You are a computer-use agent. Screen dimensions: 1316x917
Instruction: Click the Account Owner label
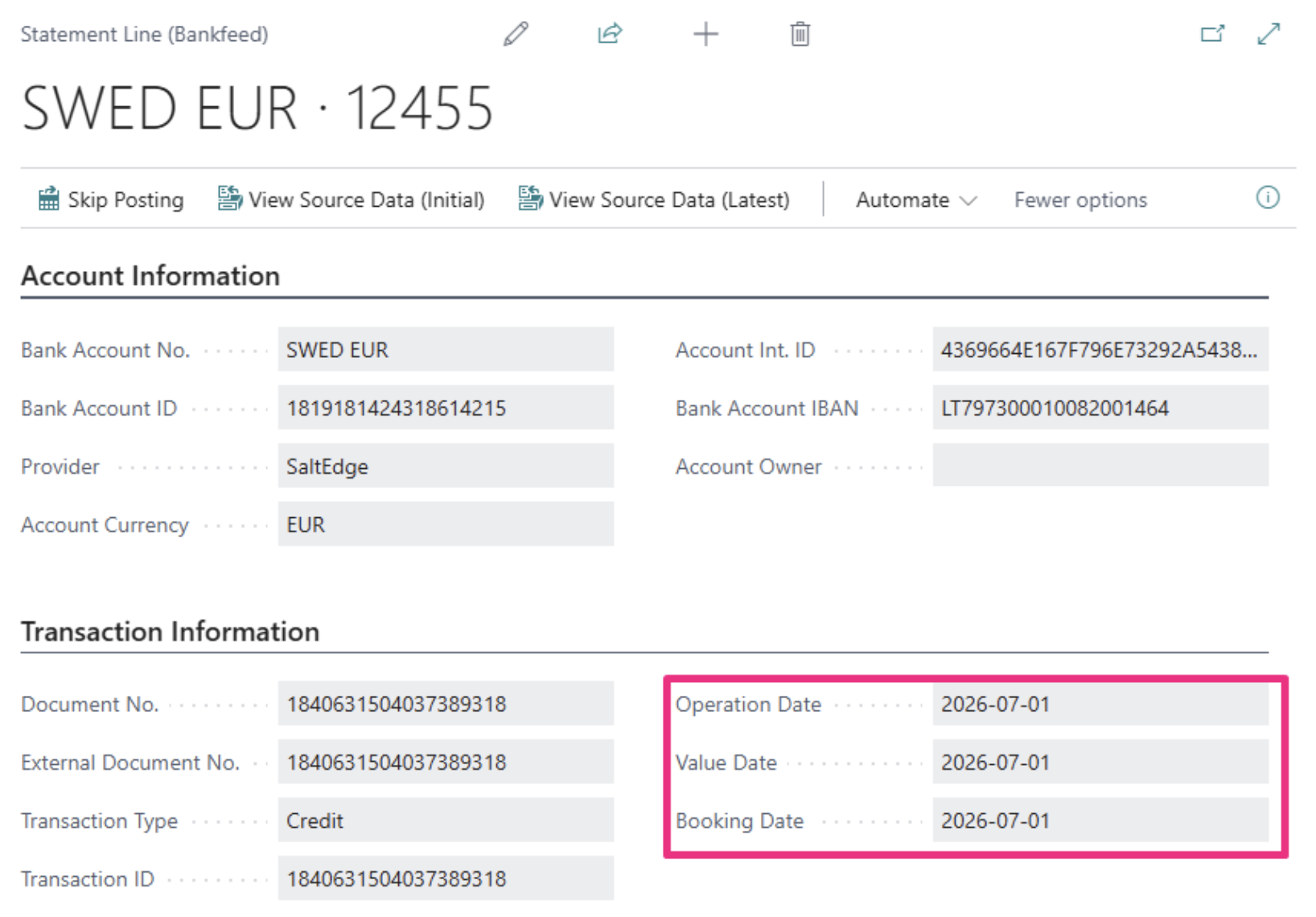pos(748,467)
